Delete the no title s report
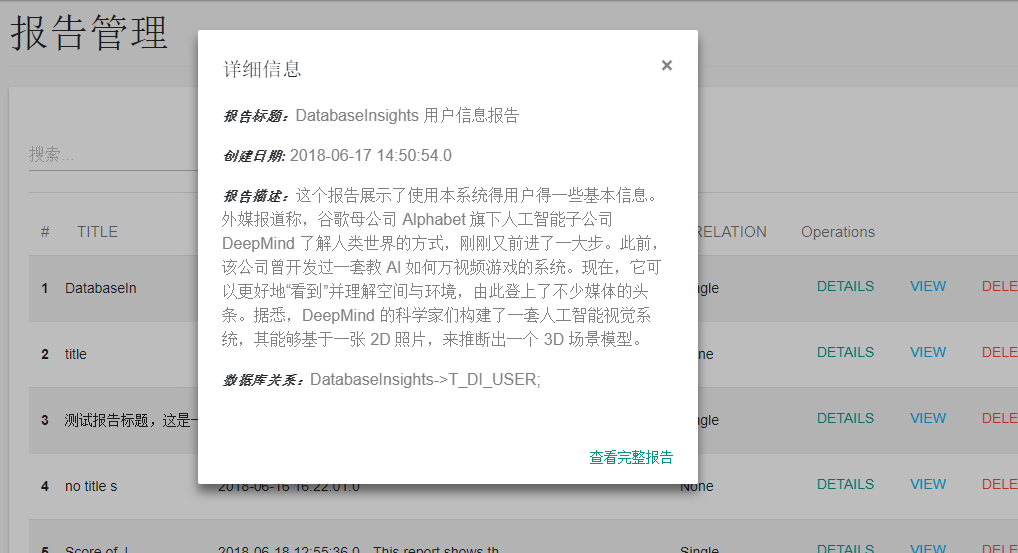 point(999,484)
